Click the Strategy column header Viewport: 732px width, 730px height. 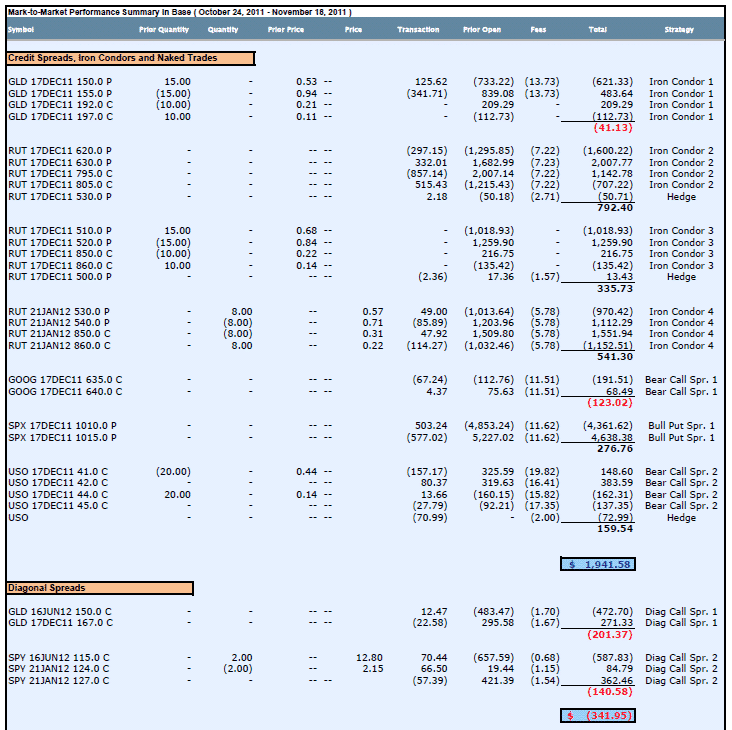tap(679, 30)
